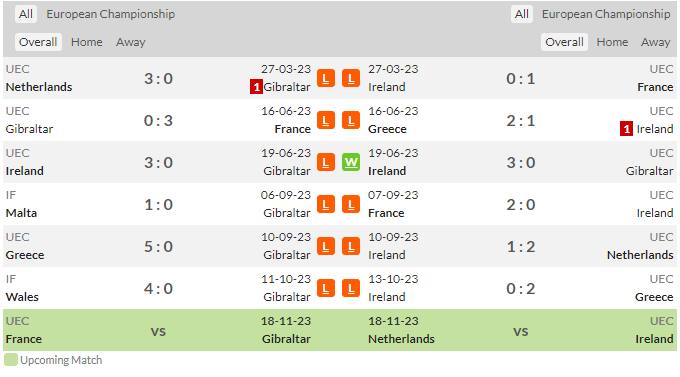Open Ireland 1:2 Netherlands score
The width and height of the screenshot is (680, 377).
pos(520,246)
